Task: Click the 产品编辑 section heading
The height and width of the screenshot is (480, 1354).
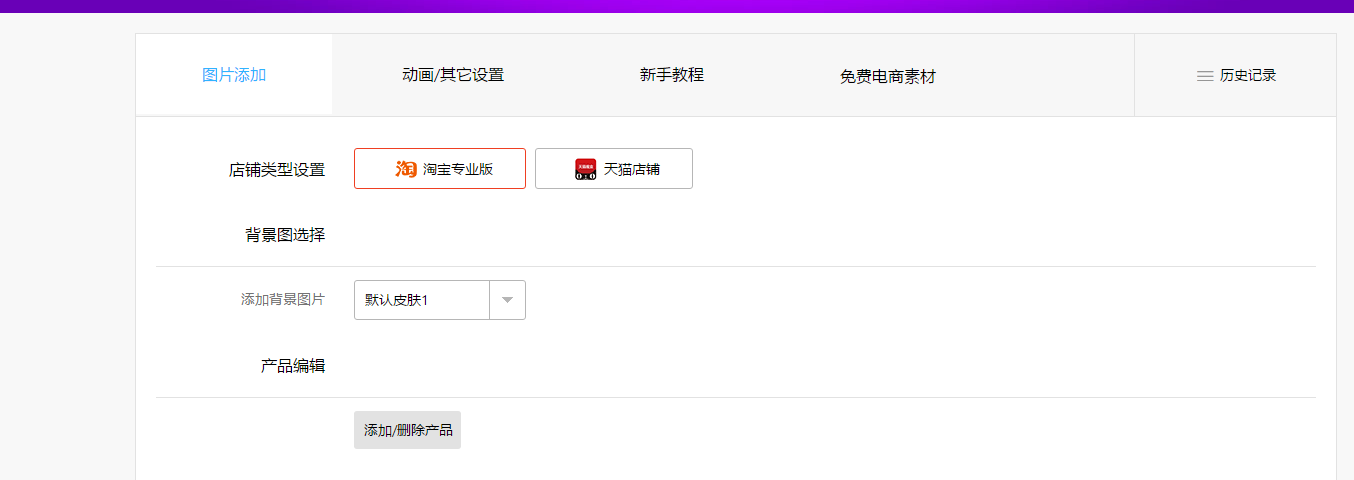Action: tap(293, 366)
